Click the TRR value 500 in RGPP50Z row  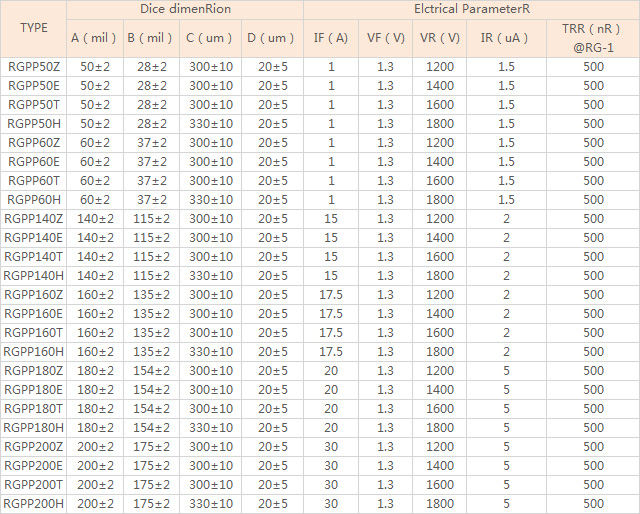[593, 67]
